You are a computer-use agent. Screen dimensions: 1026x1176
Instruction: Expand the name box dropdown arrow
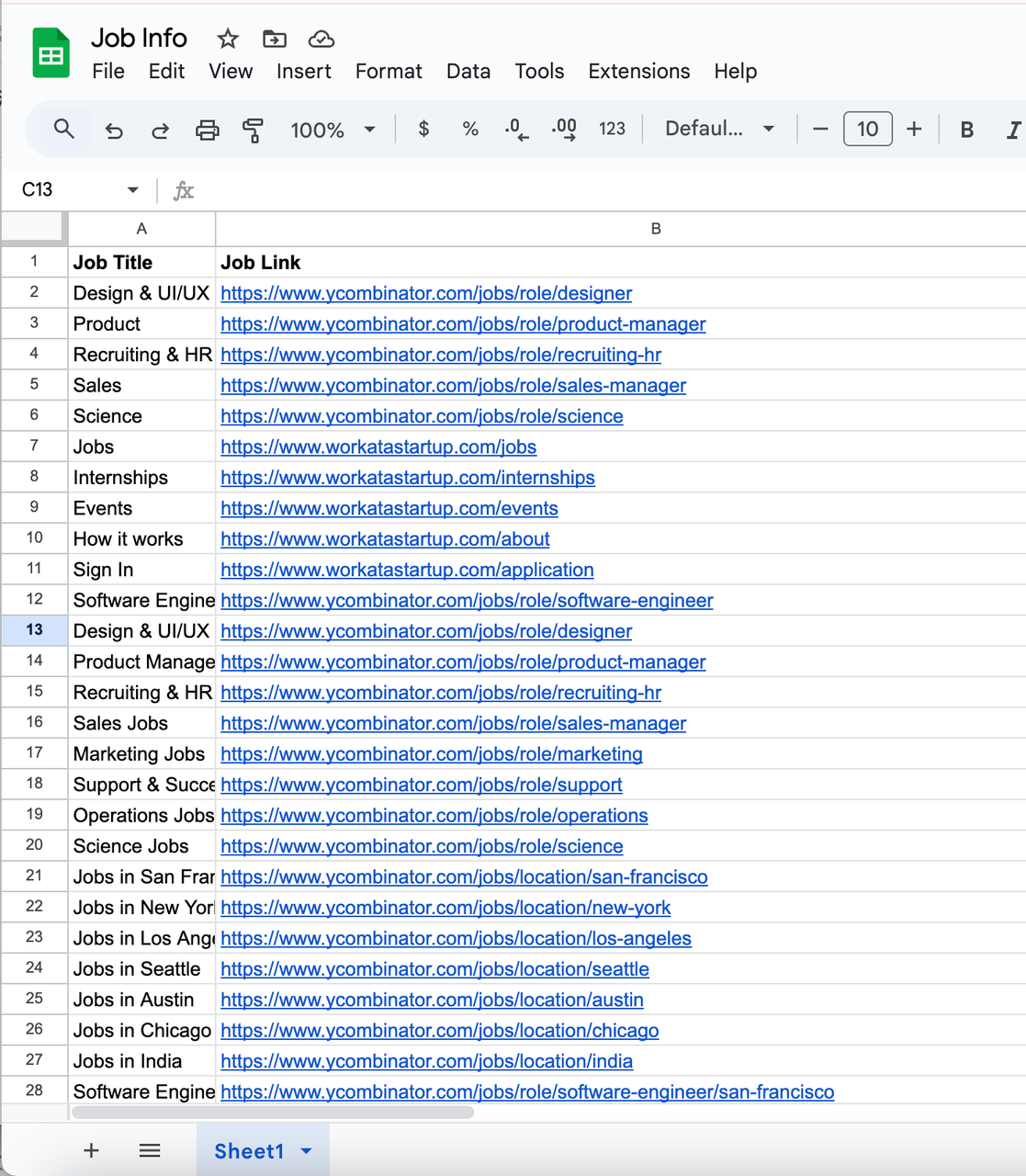pos(132,190)
